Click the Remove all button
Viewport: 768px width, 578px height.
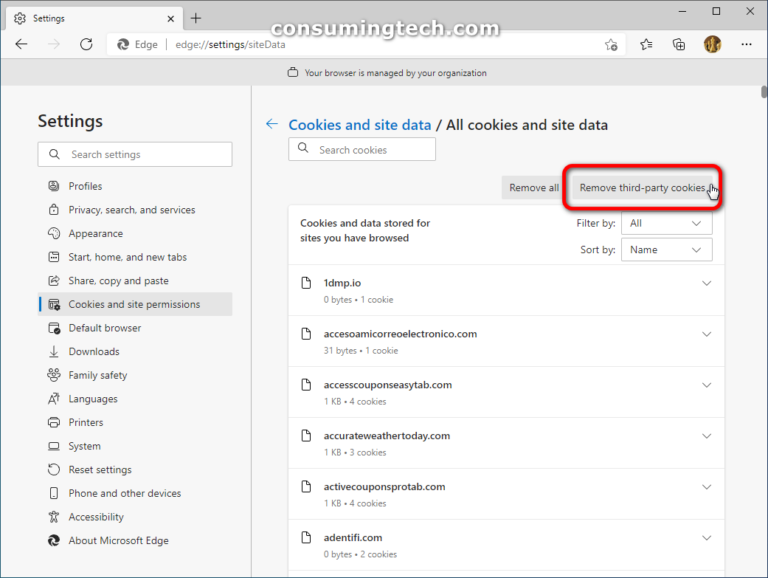tap(533, 188)
